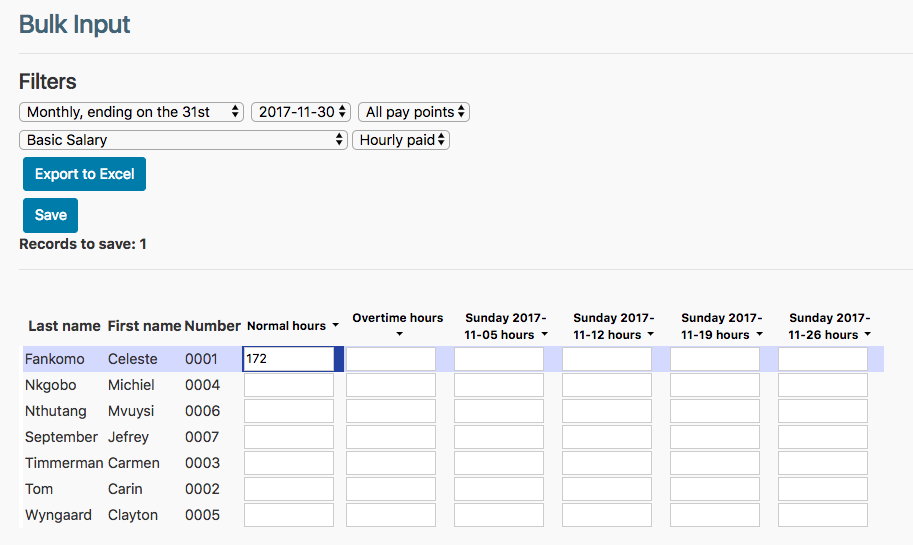Click Normal hours field for Fankomo Celeste
The image size is (913, 545).
tap(288, 359)
